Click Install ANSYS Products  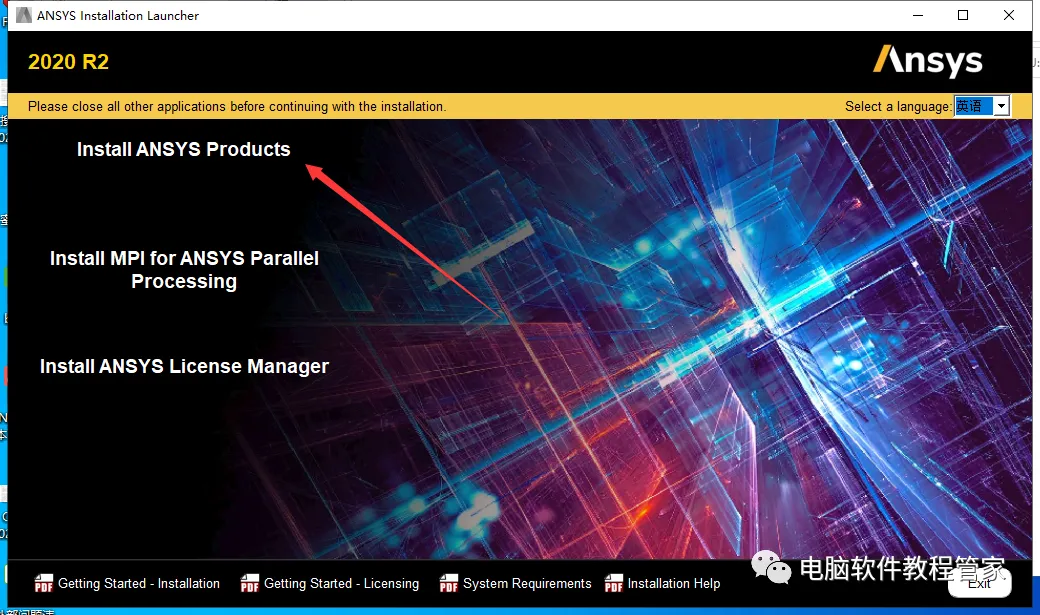point(184,149)
